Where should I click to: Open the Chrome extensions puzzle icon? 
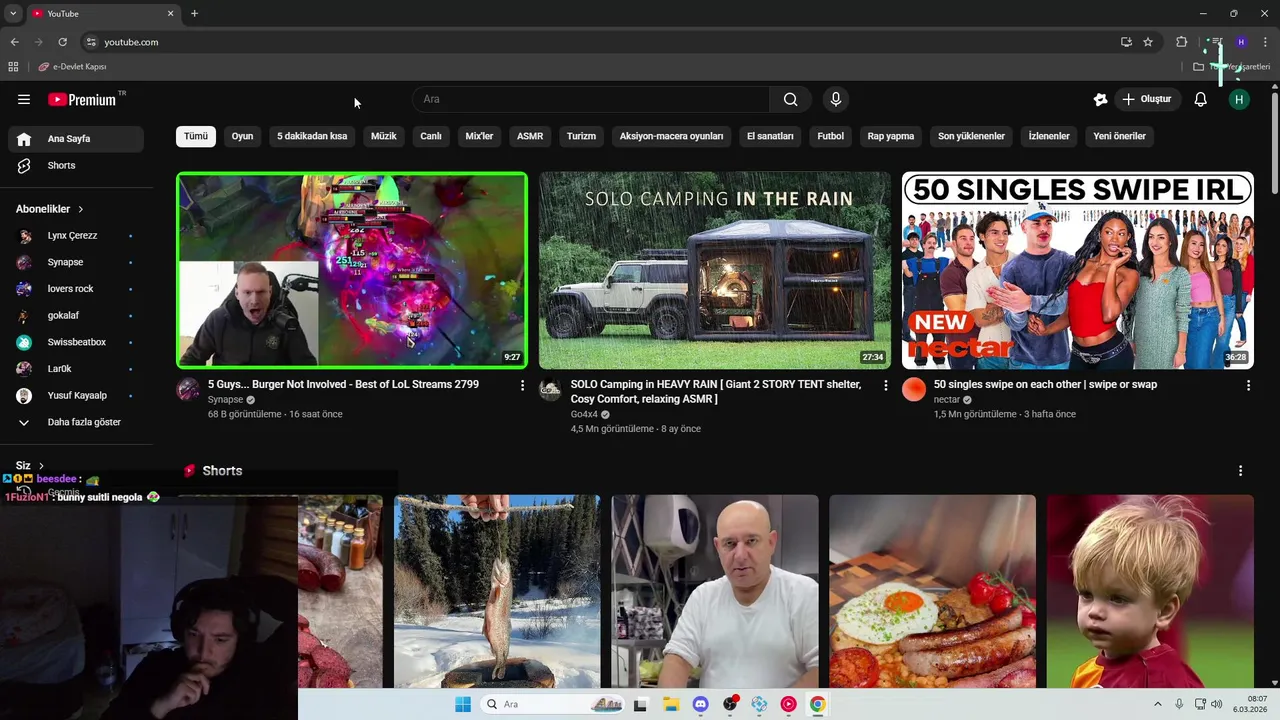(1181, 42)
